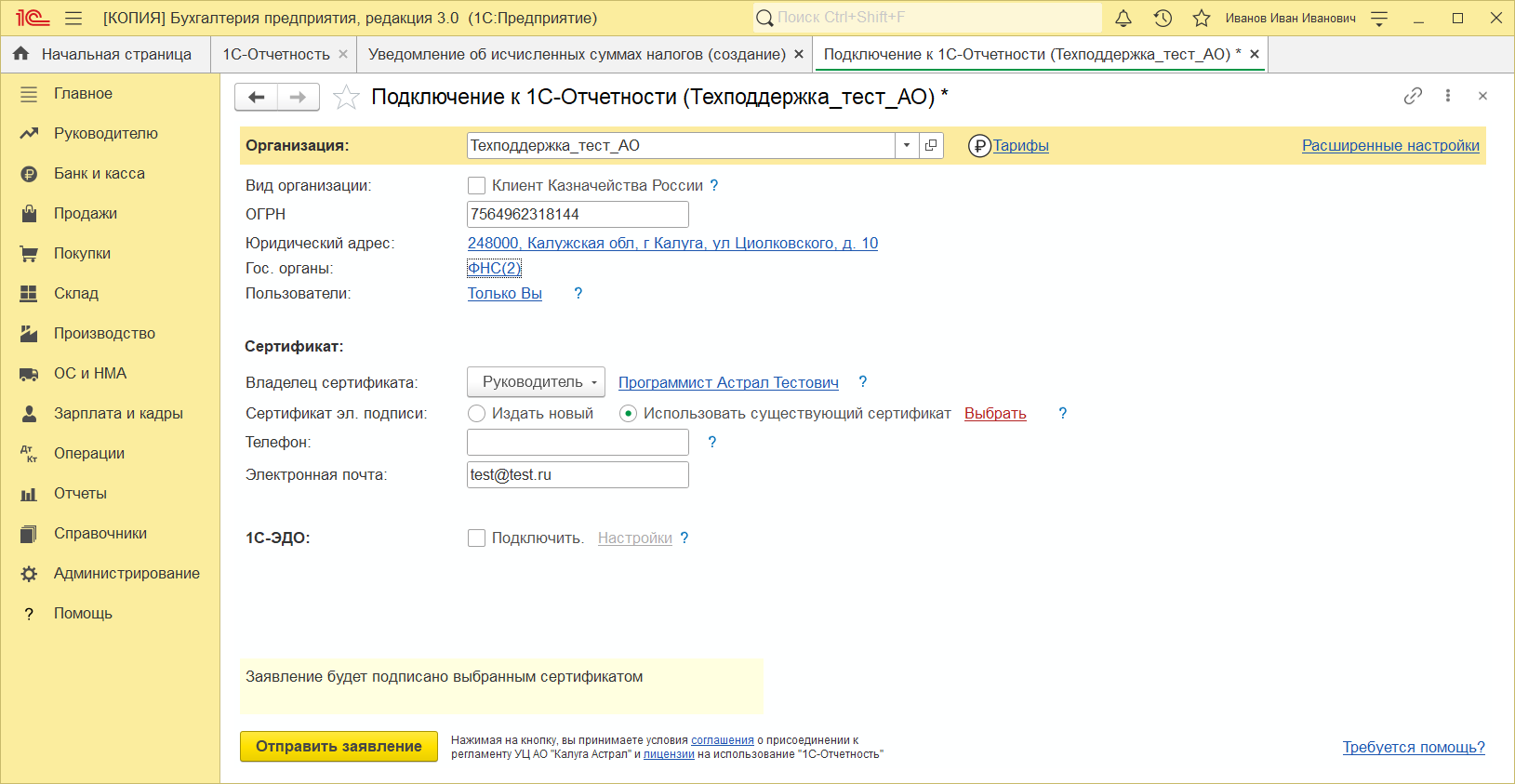
Task: Close the Уведомление об исчисленных суммах tab
Action: tap(799, 54)
